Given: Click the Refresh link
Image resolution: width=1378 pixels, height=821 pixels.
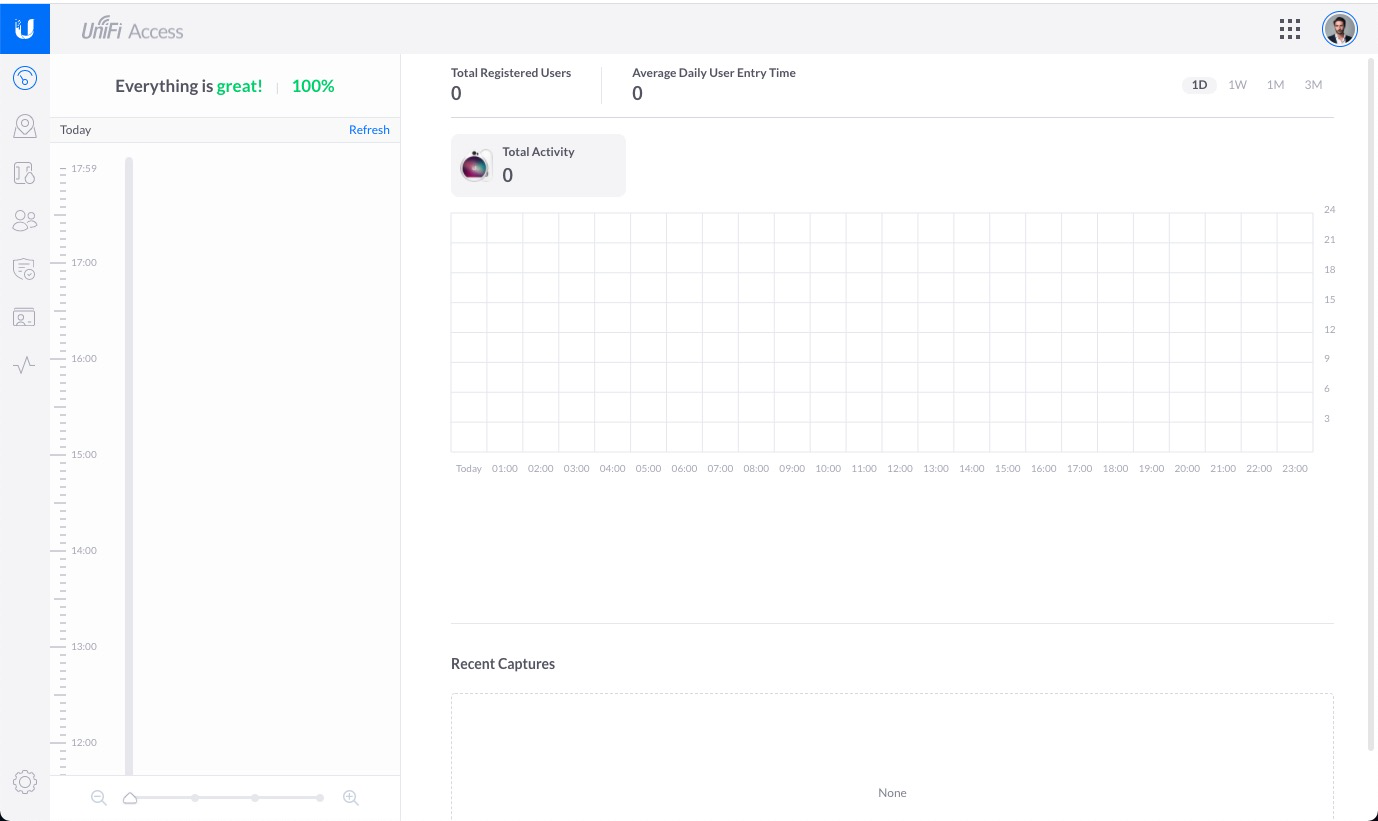Looking at the screenshot, I should 369,130.
